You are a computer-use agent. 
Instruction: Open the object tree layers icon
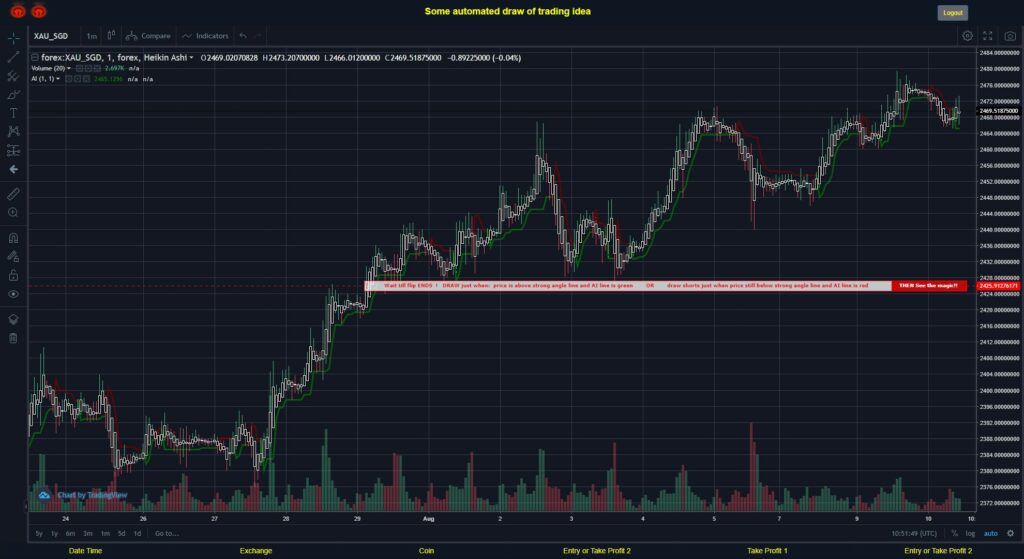(x=13, y=319)
